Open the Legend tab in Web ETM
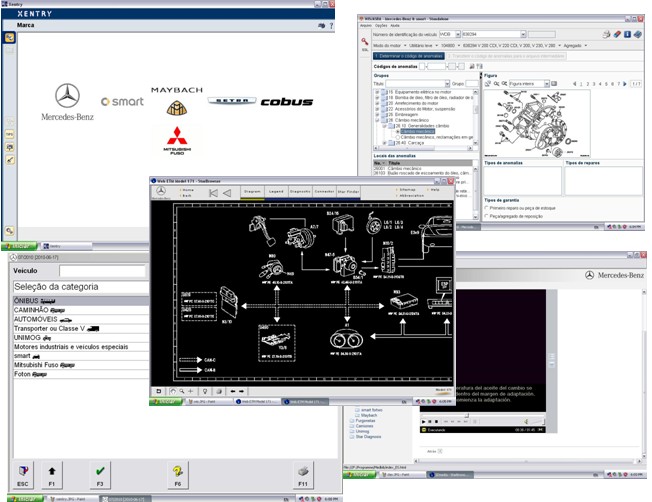652x502 pixels. (276, 192)
